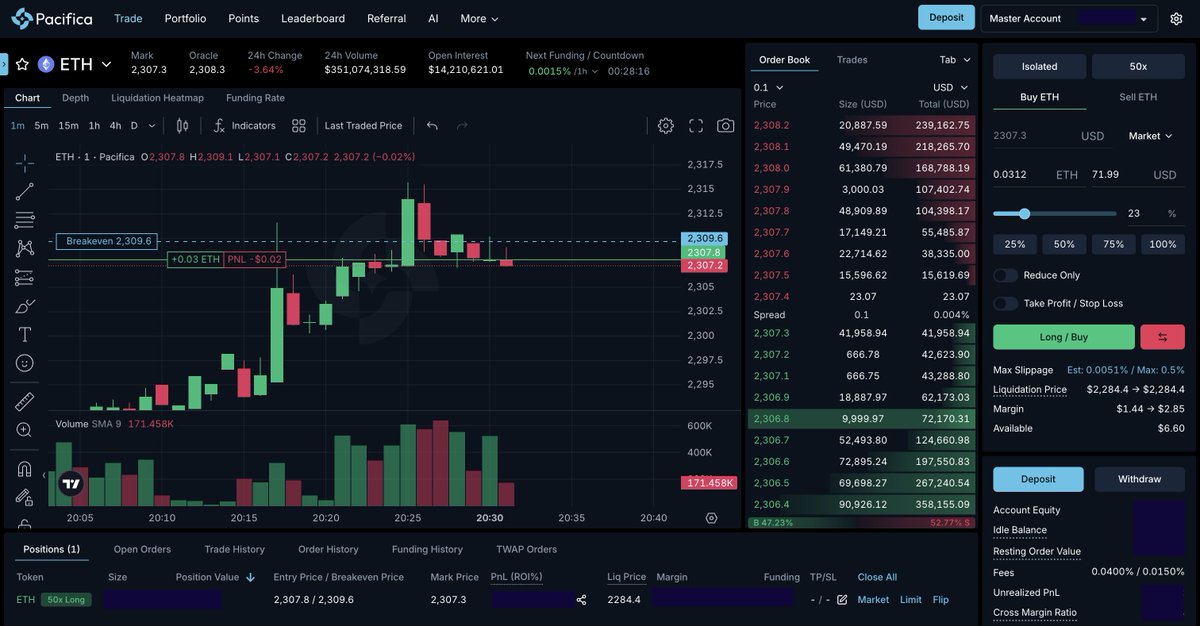This screenshot has height=626, width=1200.
Task: Change order book 0.1 grouping dropdown
Action: (x=769, y=88)
